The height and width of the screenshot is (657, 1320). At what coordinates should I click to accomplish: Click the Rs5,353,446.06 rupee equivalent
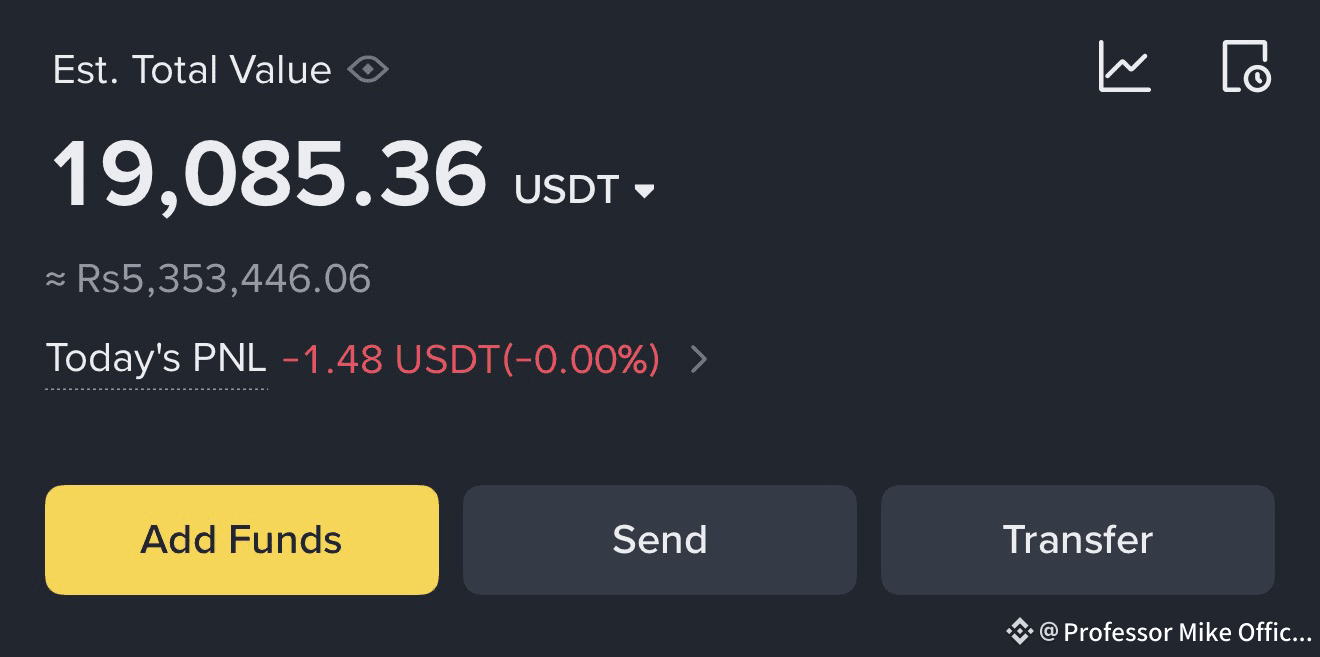[224, 279]
